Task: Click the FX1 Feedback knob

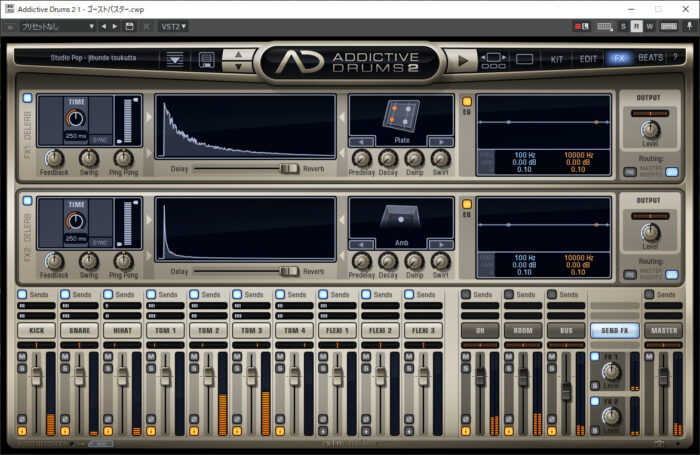Action: click(x=54, y=159)
